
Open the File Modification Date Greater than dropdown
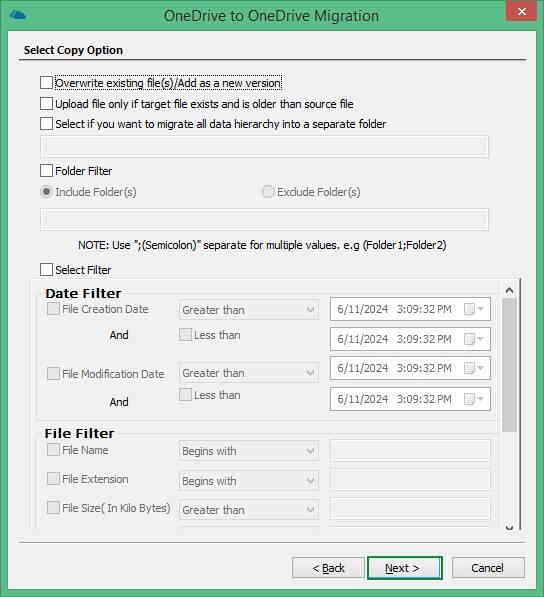point(249,373)
